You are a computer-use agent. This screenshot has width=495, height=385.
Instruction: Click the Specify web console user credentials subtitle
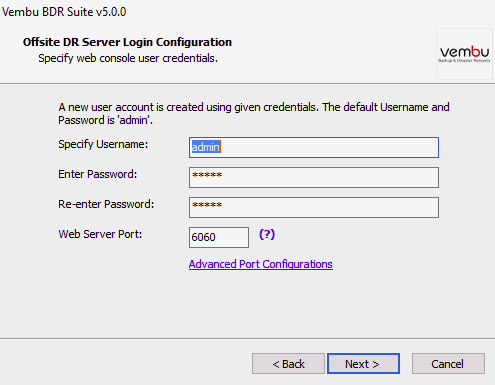coord(128,58)
